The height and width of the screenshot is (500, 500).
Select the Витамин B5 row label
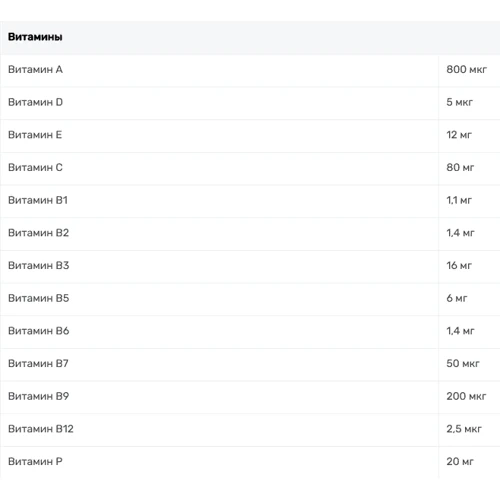[x=39, y=298]
